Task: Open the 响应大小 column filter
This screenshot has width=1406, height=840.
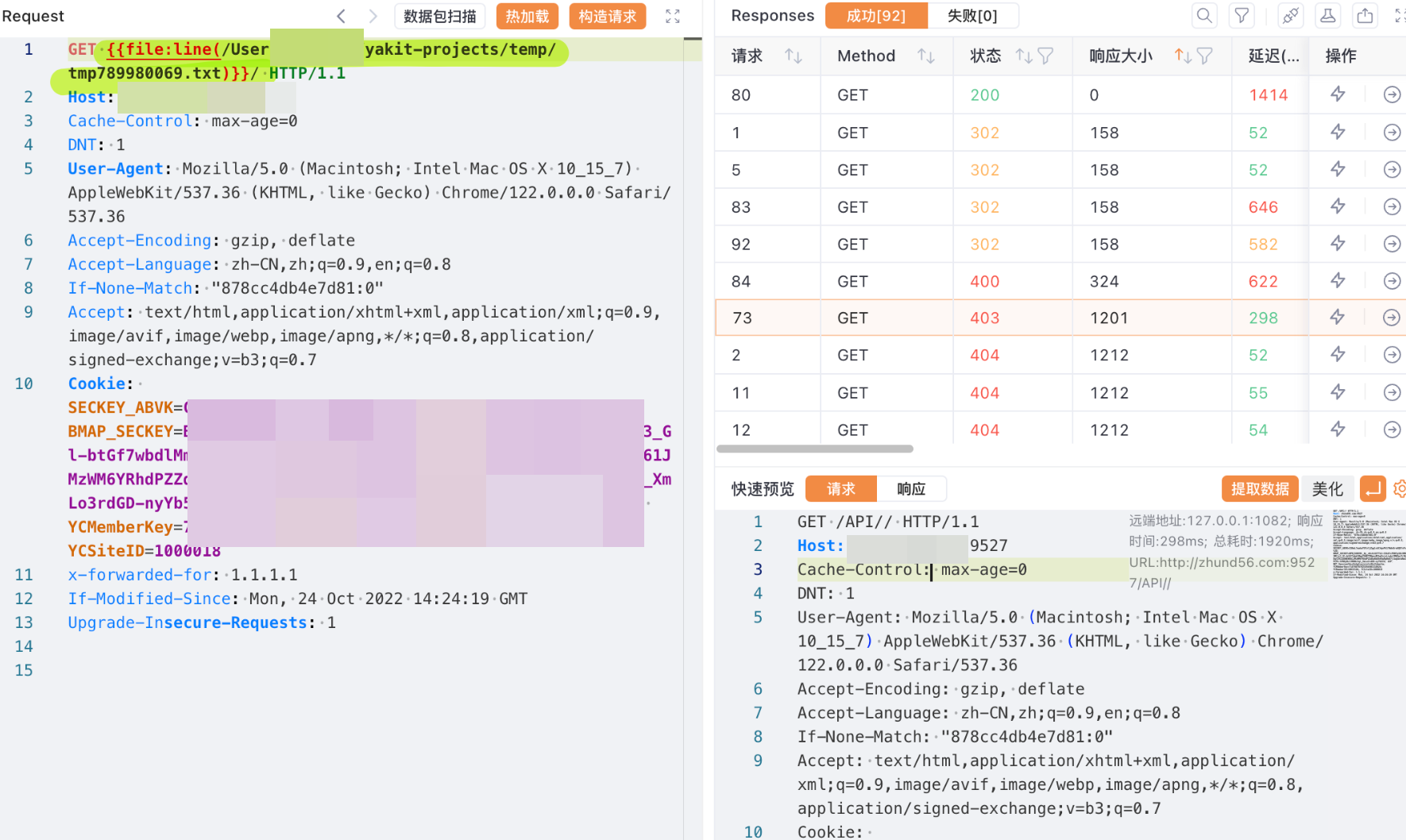Action: point(1204,56)
